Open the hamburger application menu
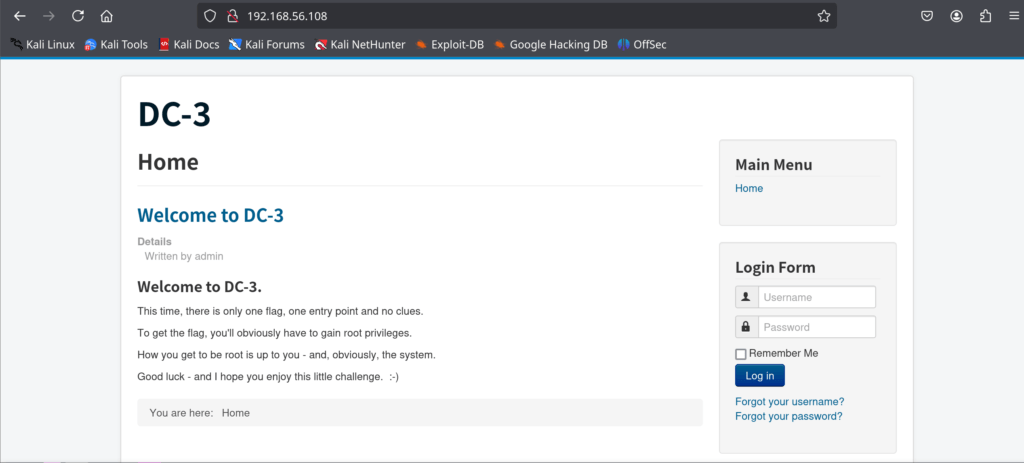The height and width of the screenshot is (463, 1024). pos(1014,16)
